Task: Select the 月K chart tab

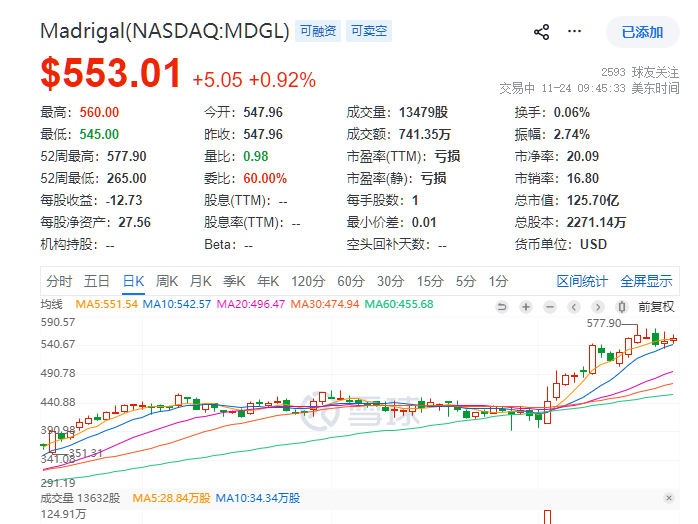Action: click(x=201, y=281)
